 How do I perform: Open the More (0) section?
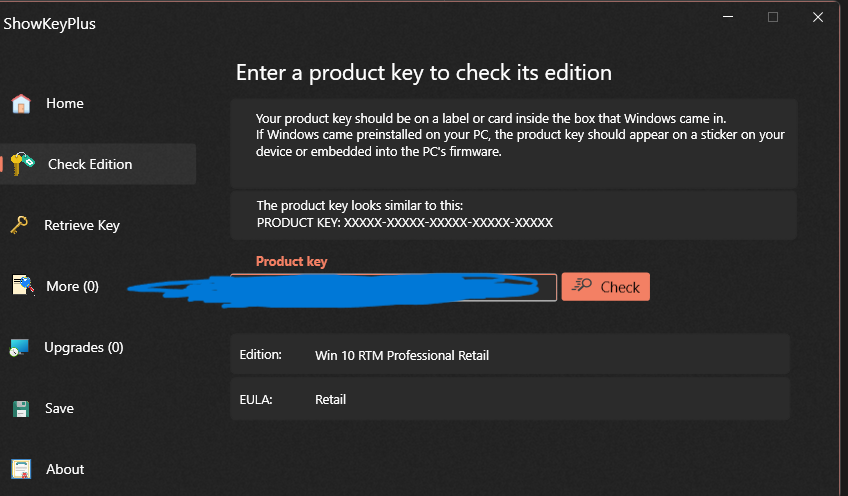click(72, 286)
